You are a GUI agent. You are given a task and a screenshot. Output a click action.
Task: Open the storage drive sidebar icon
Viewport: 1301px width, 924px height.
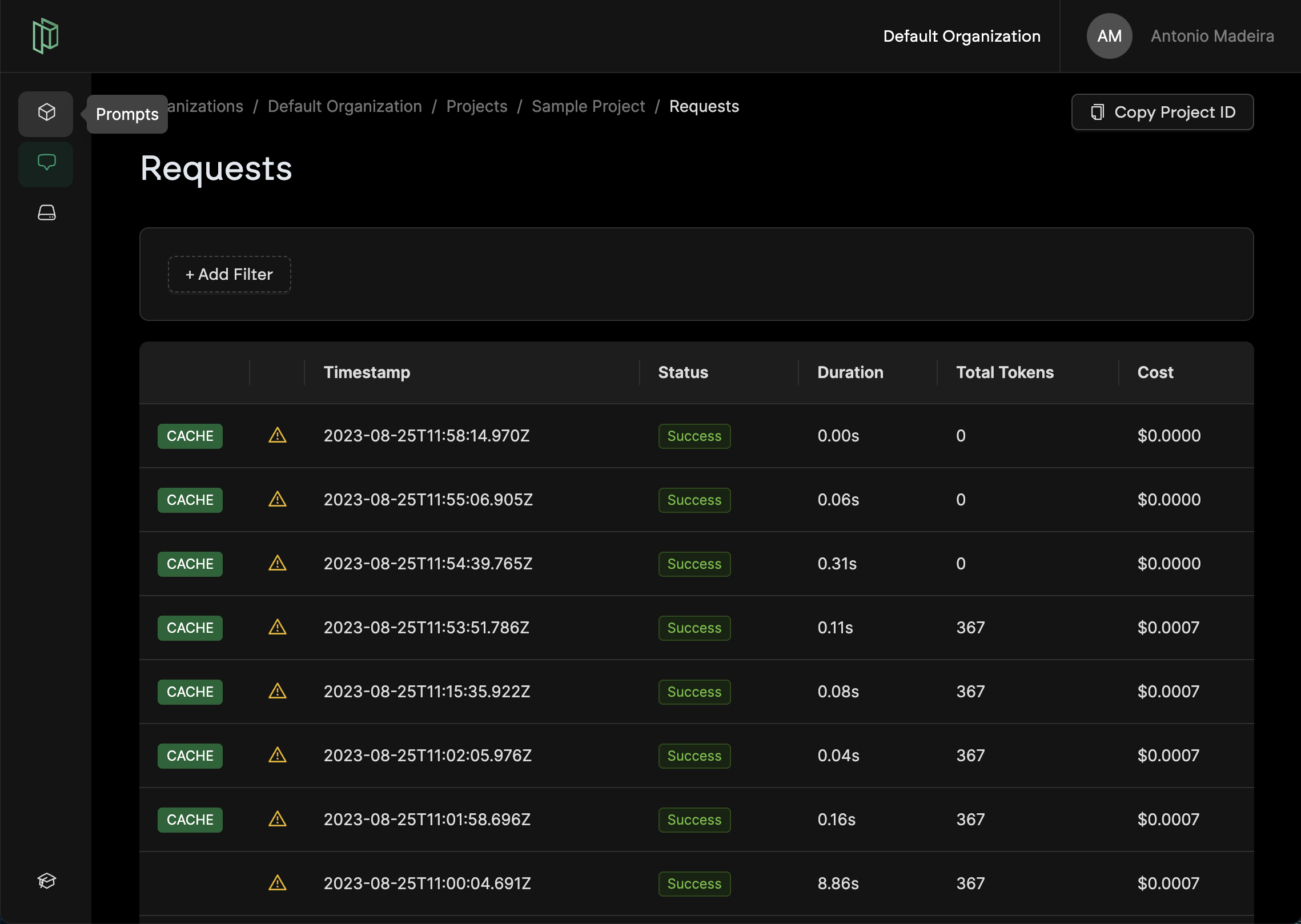(46, 213)
